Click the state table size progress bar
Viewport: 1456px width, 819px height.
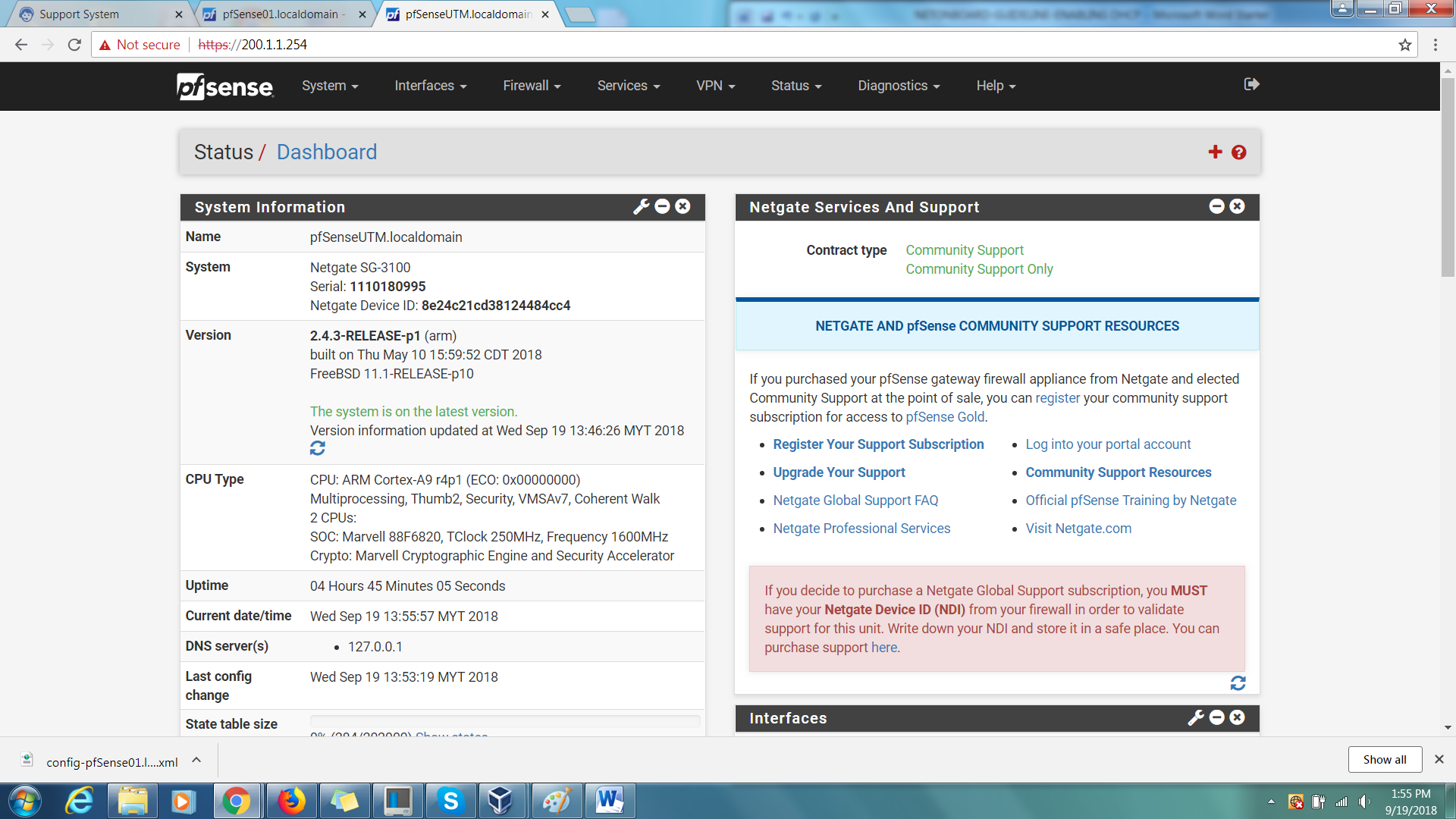pyautogui.click(x=505, y=720)
